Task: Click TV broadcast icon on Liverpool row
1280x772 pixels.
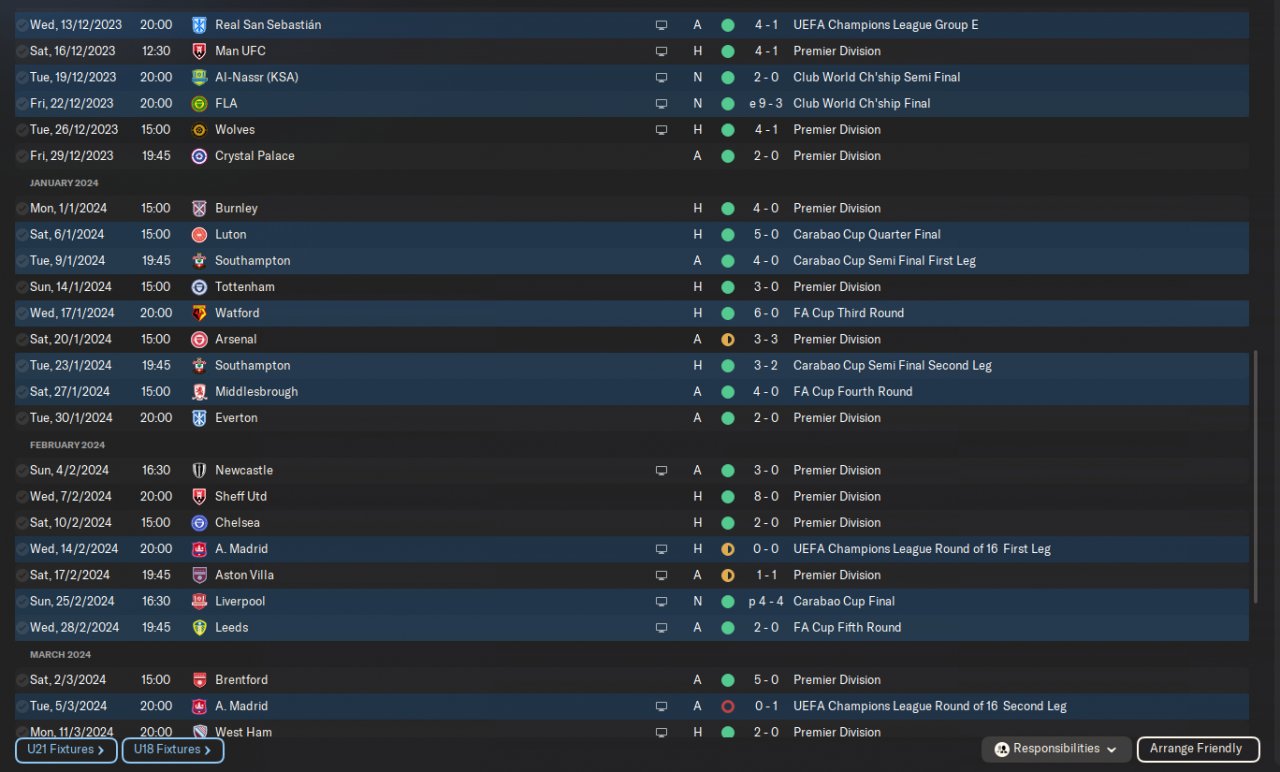Action: click(x=661, y=602)
